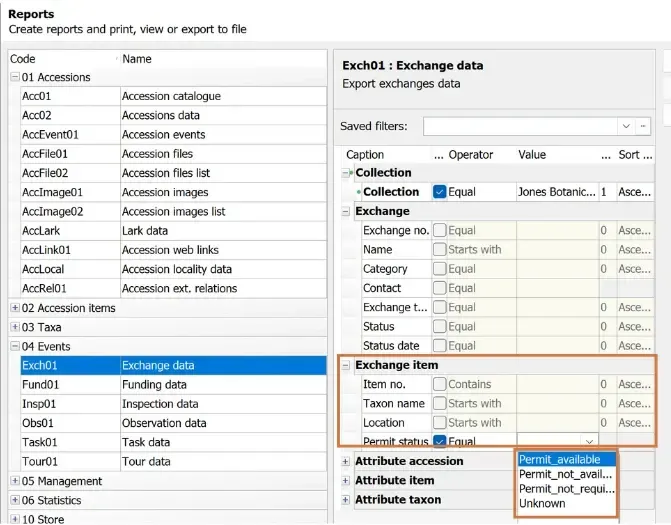Select the Acc02 Accessions data report

173,116
